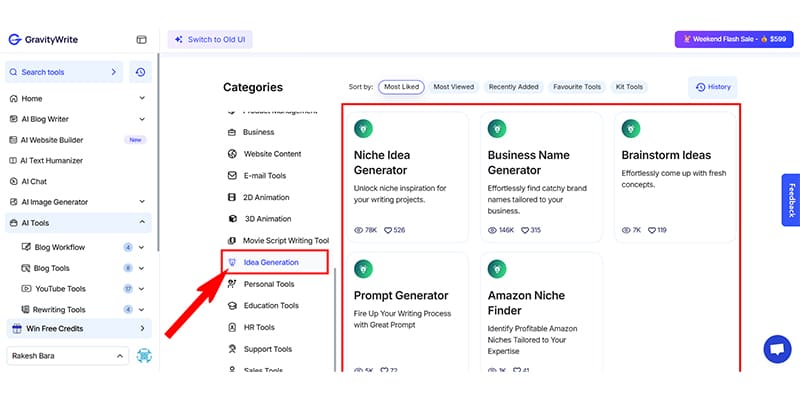The image size is (800, 400).
Task: Click the AI Chat icon
Action: (x=14, y=181)
